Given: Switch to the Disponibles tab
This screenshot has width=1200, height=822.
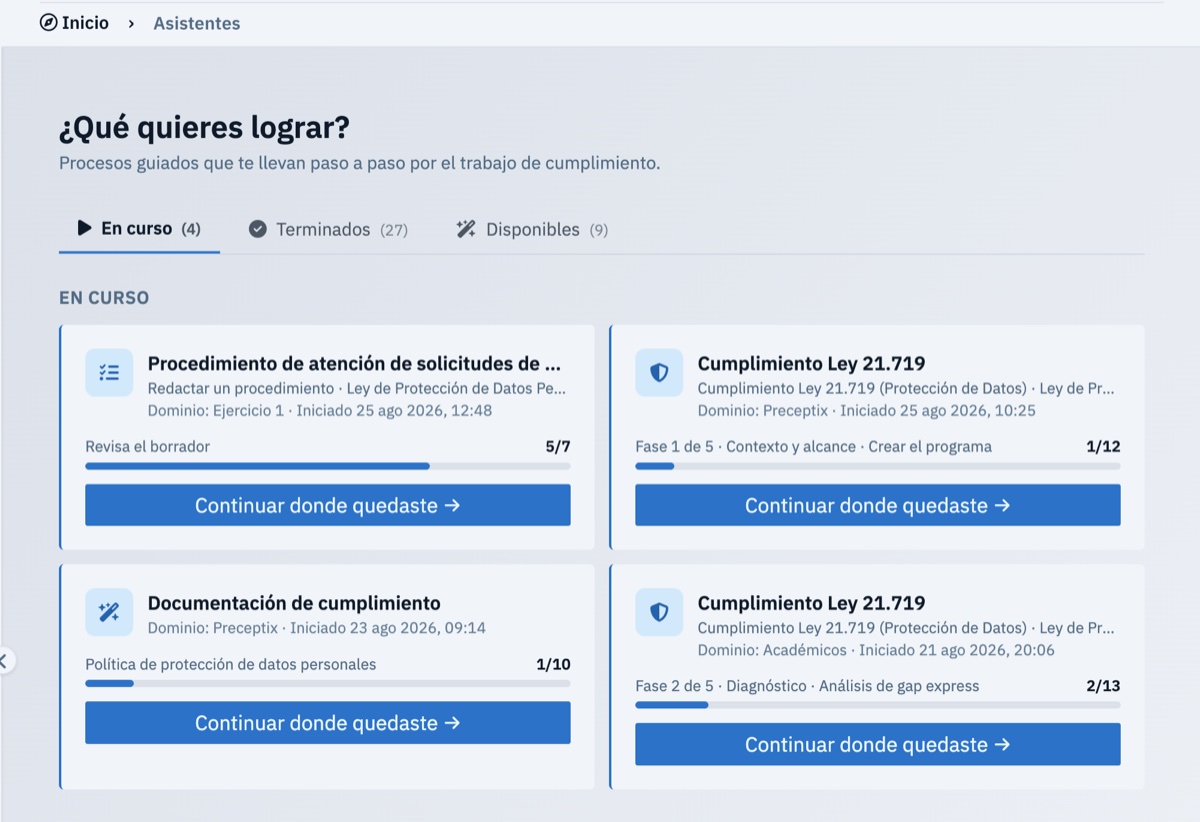Looking at the screenshot, I should pos(532,229).
